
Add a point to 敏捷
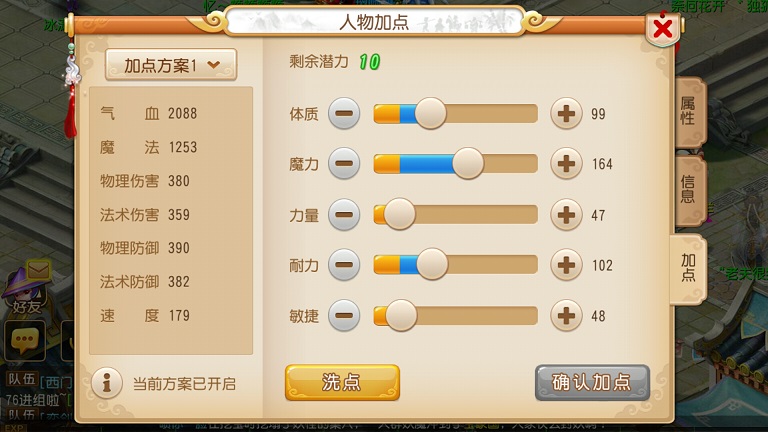566,316
